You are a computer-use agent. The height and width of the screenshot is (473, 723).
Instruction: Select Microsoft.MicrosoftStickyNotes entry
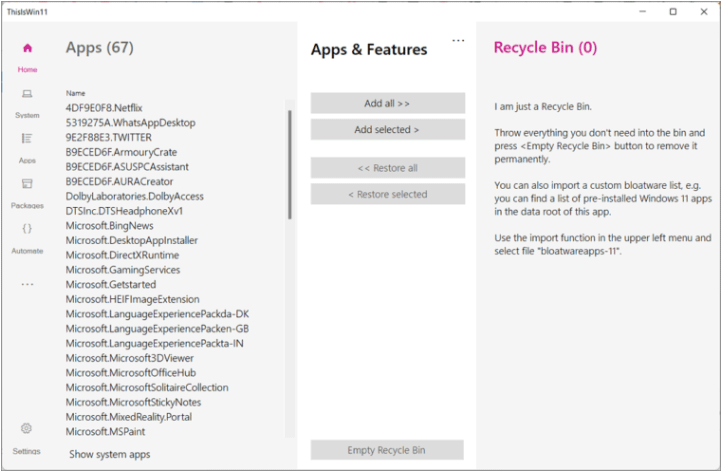point(133,402)
